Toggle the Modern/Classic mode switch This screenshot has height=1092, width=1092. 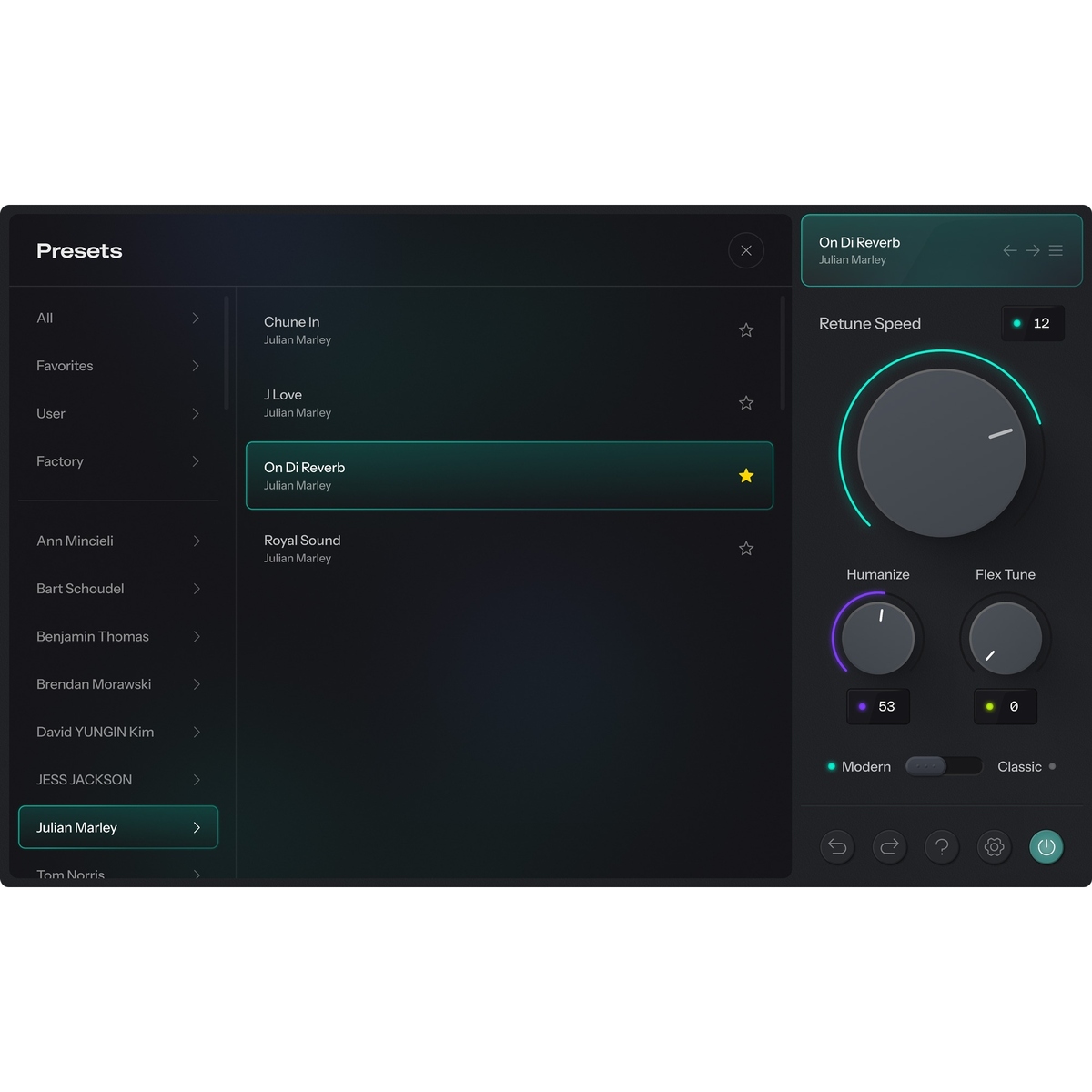(x=944, y=766)
